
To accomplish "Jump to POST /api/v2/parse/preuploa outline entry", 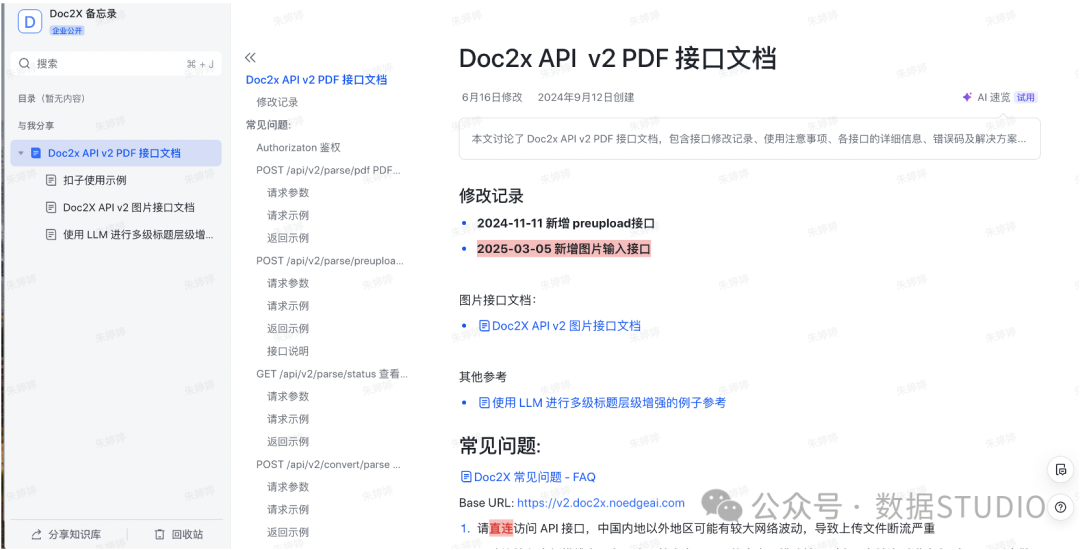I will pos(330,261).
